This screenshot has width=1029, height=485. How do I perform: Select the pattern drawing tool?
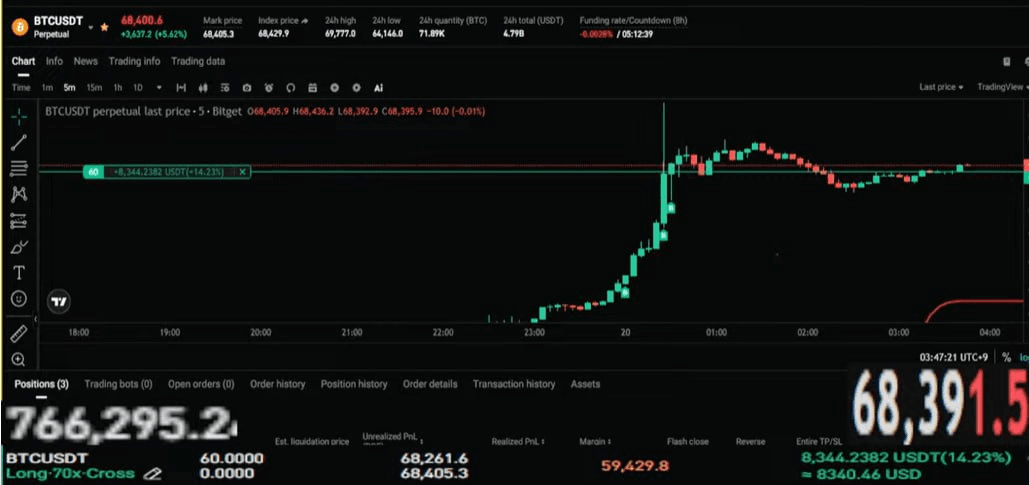(19, 194)
